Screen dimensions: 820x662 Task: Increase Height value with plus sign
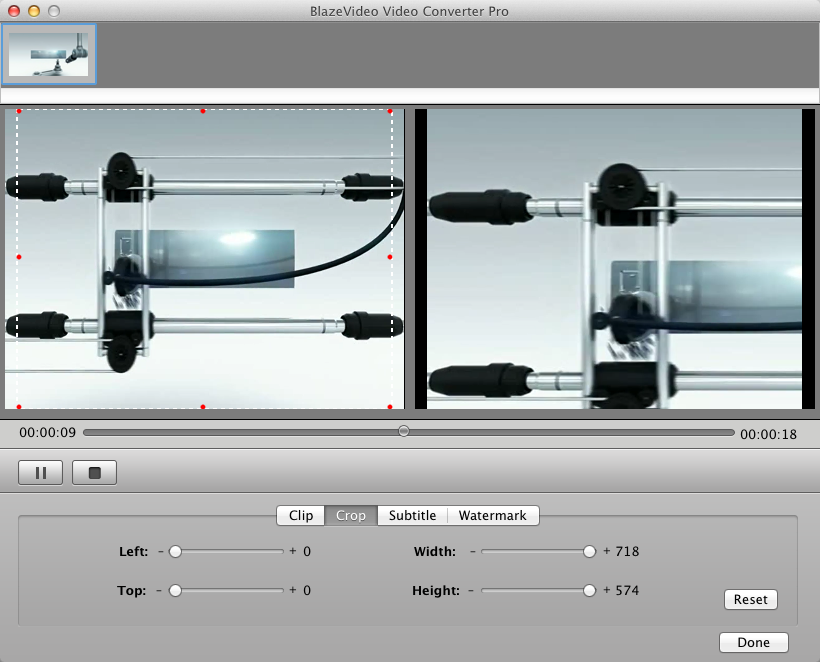coord(607,591)
